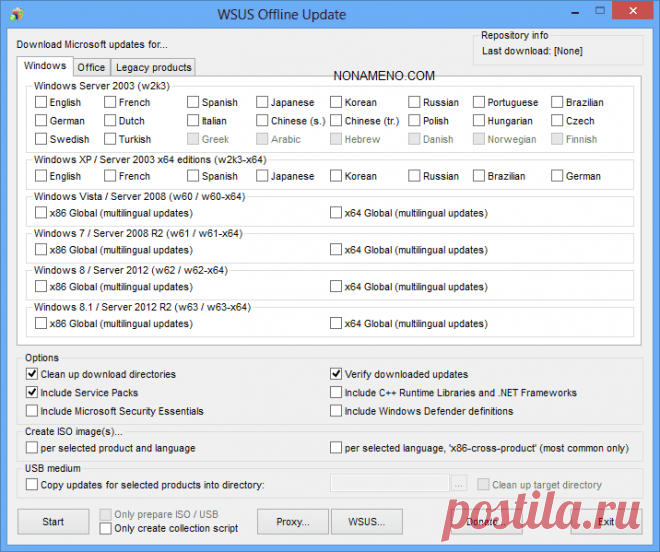This screenshot has height=552, width=660.
Task: Open the Proxy... settings
Action: click(293, 521)
